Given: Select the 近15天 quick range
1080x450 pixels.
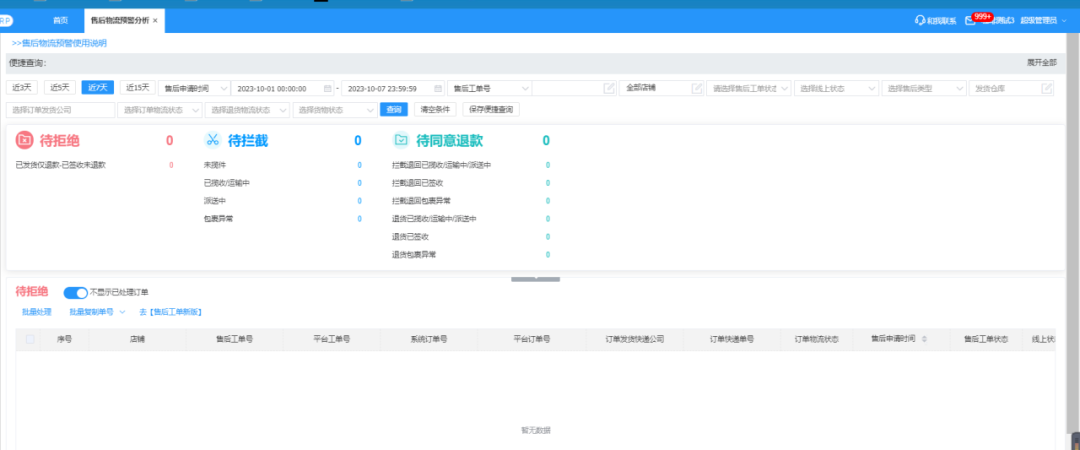Looking at the screenshot, I should 137,88.
